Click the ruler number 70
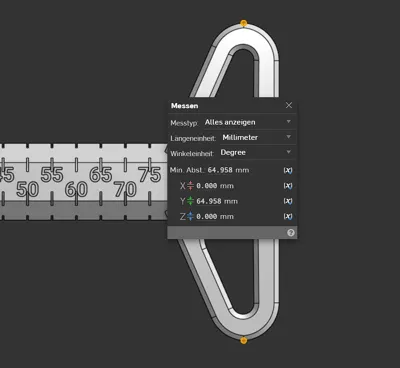Image resolution: width=400 pixels, height=368 pixels. pos(125,189)
